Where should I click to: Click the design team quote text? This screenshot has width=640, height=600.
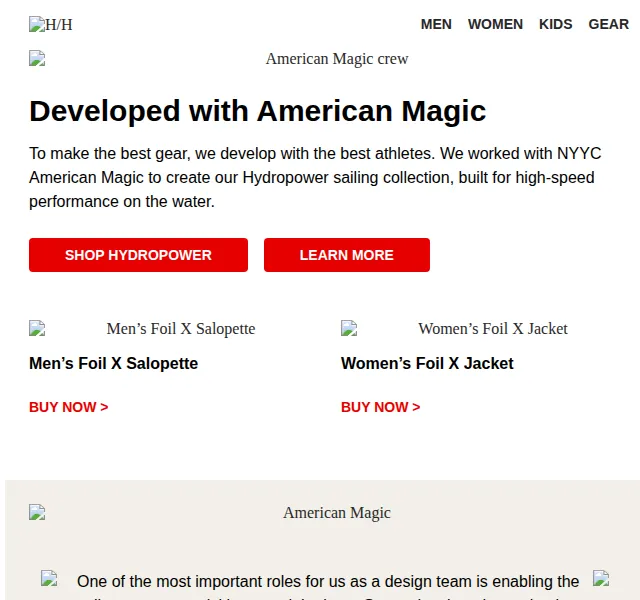click(x=328, y=586)
